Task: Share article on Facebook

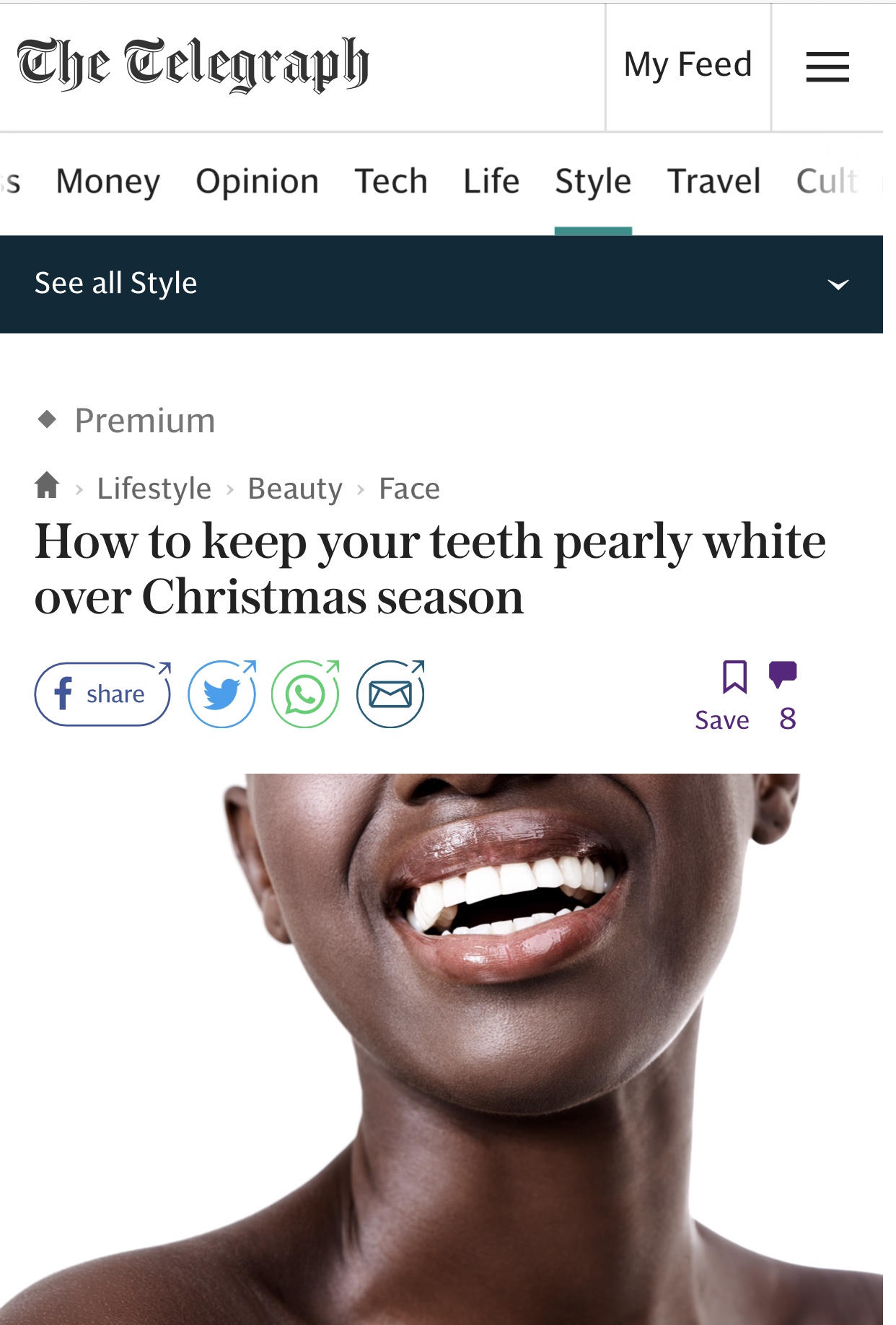Action: (x=102, y=694)
